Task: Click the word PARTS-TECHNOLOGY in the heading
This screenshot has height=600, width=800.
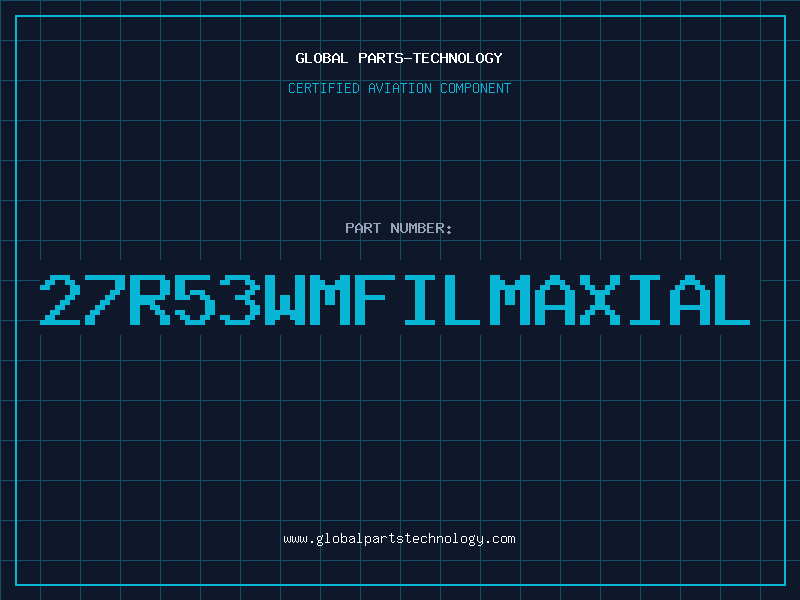Action: [x=430, y=58]
